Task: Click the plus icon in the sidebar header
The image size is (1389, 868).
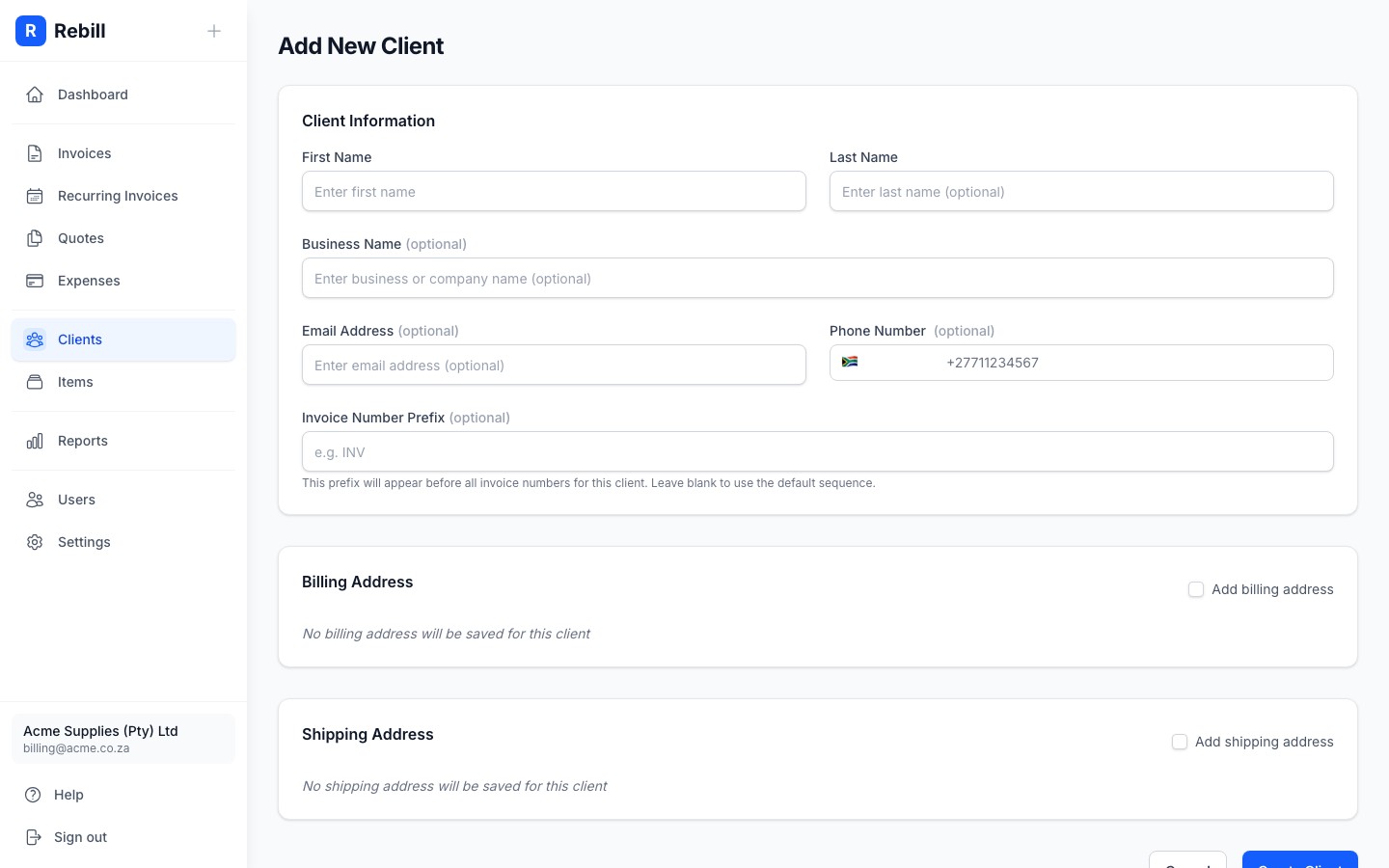Action: coord(214,31)
